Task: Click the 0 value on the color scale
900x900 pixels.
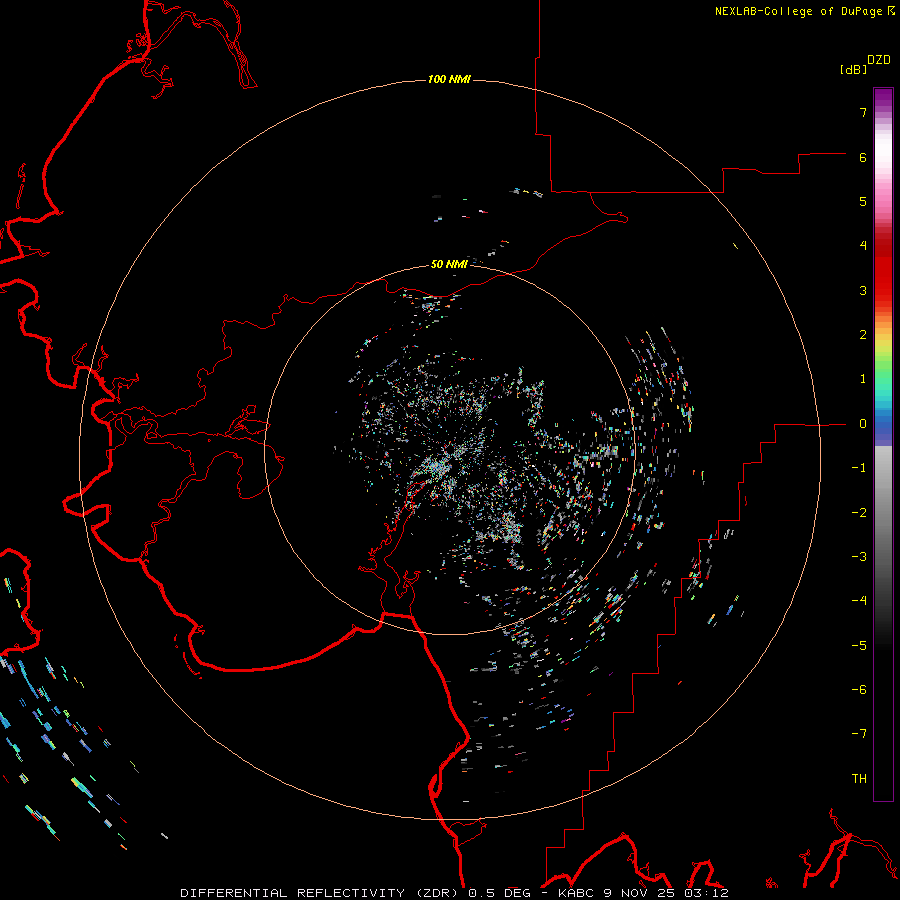Action: click(863, 424)
